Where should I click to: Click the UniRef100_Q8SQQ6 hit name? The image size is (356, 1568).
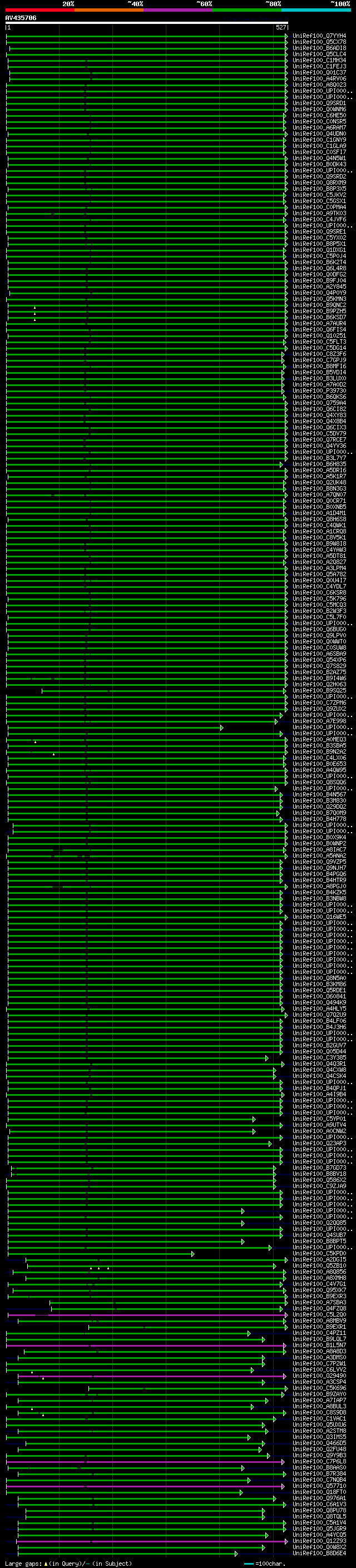(319, 782)
